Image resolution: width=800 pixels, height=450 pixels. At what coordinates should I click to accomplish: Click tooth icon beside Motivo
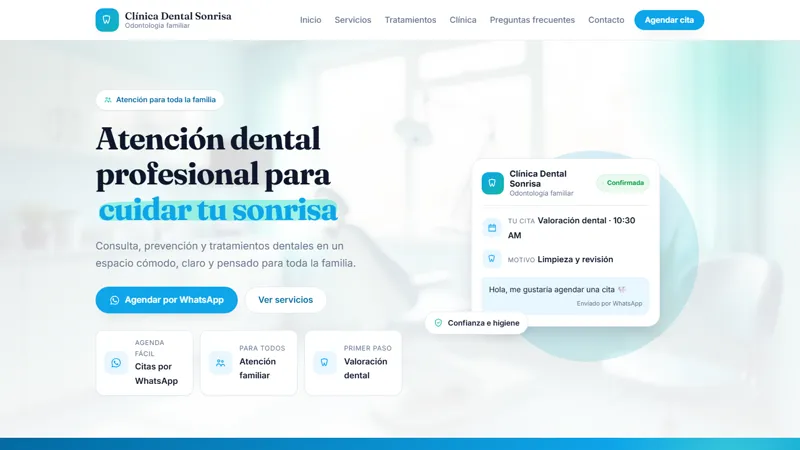492,259
